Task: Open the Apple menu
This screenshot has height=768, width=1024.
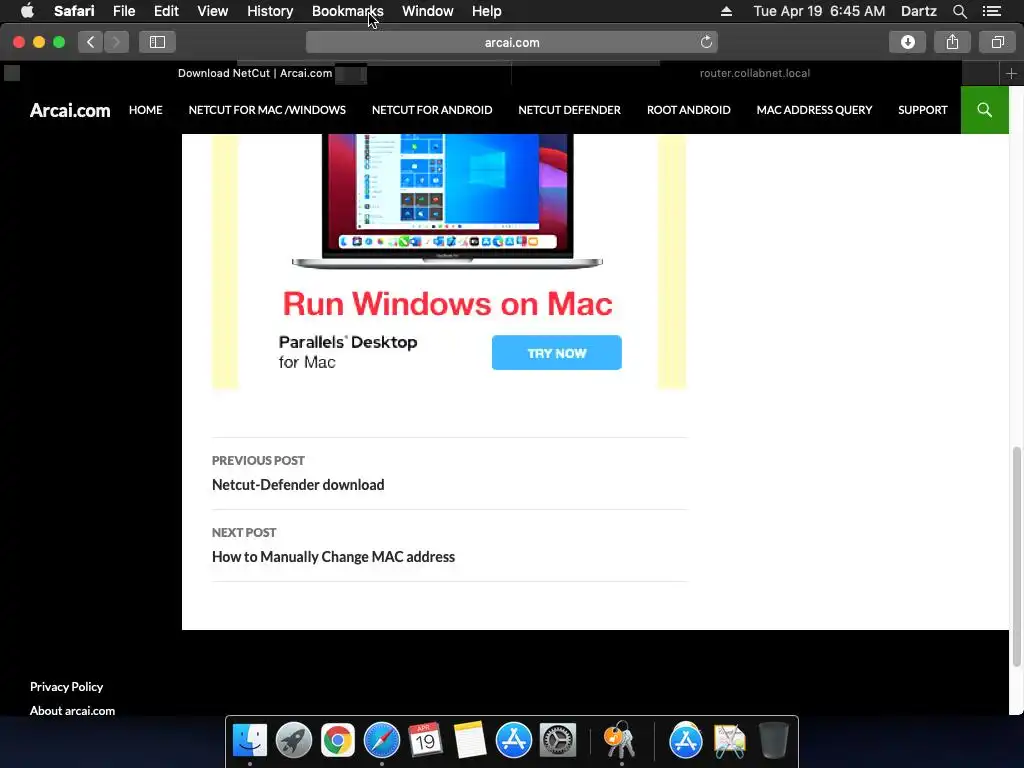Action: coord(27,11)
